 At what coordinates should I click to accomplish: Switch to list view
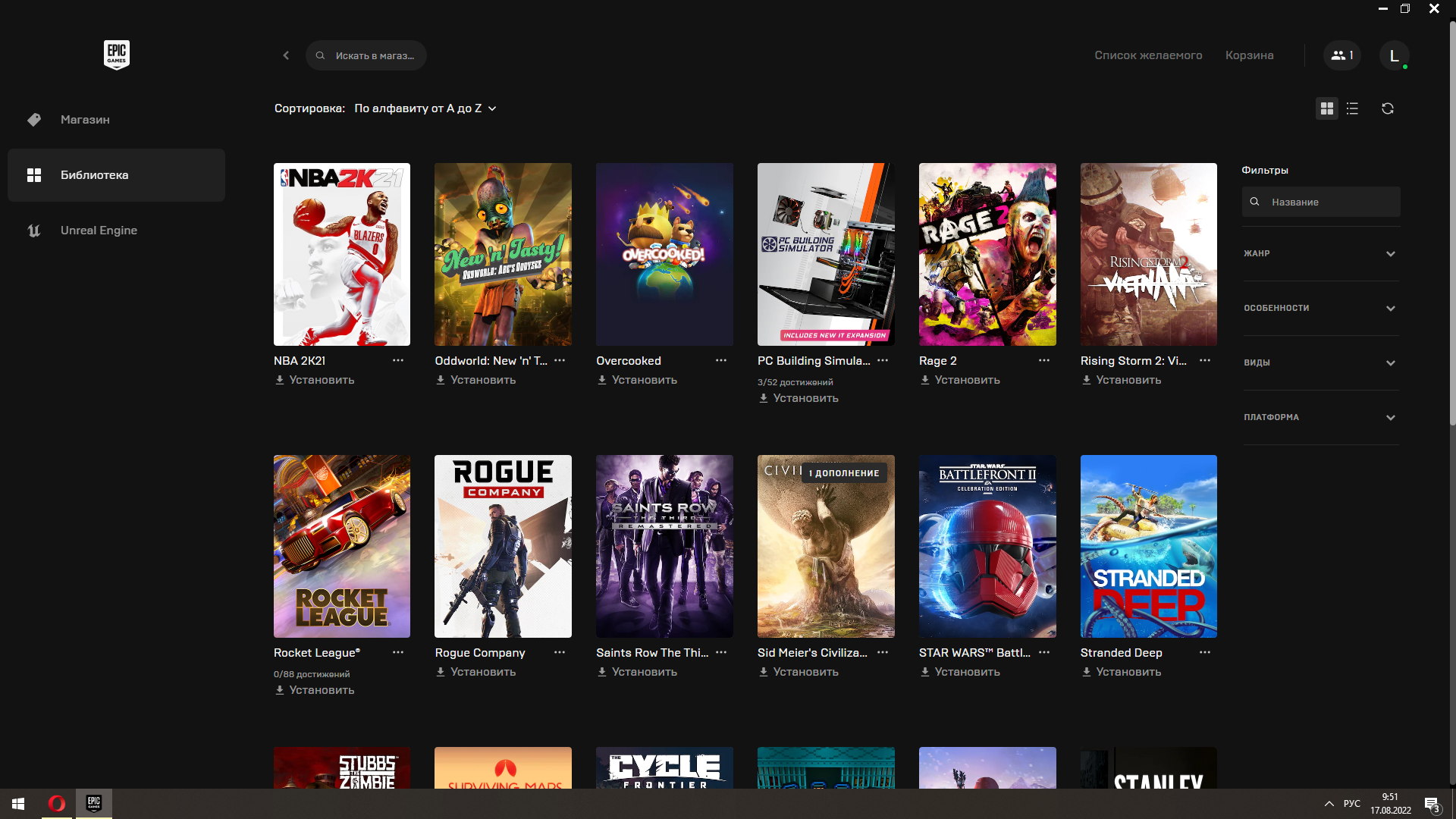tap(1352, 108)
